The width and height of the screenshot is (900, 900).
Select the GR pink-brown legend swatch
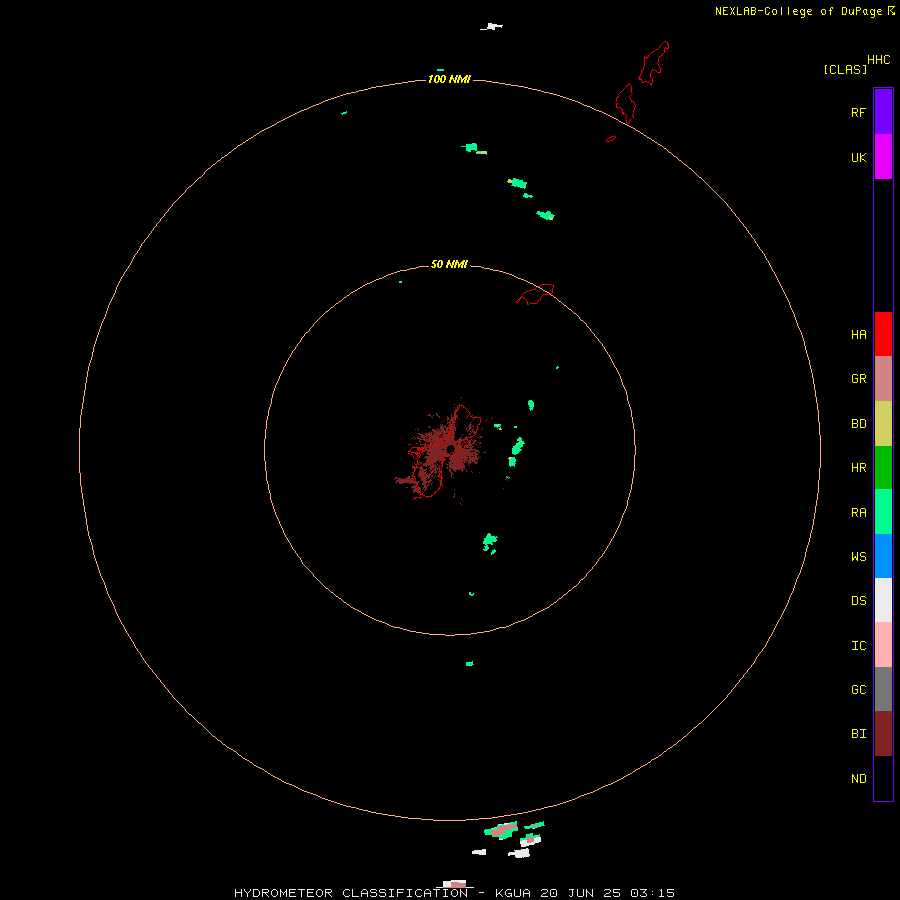tap(883, 379)
